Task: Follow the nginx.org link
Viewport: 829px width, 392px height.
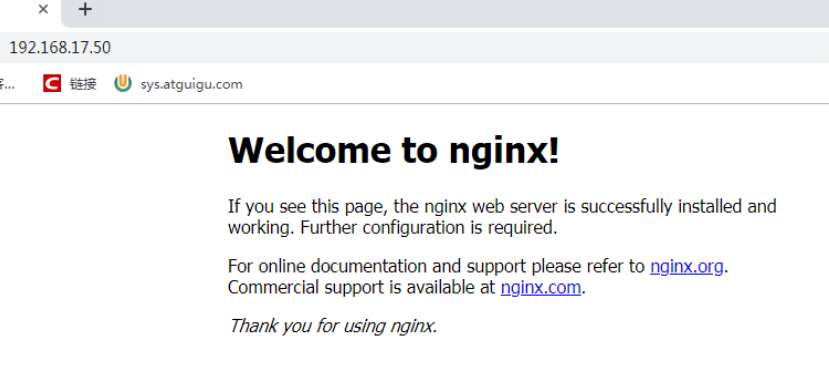Action: tap(686, 266)
